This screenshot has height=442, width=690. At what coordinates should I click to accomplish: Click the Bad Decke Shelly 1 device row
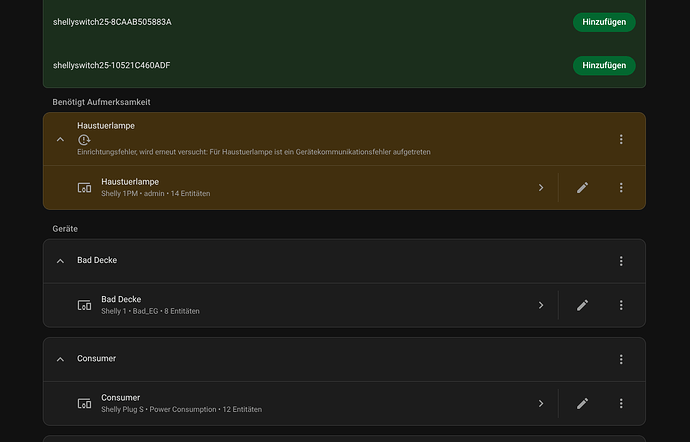click(300, 305)
